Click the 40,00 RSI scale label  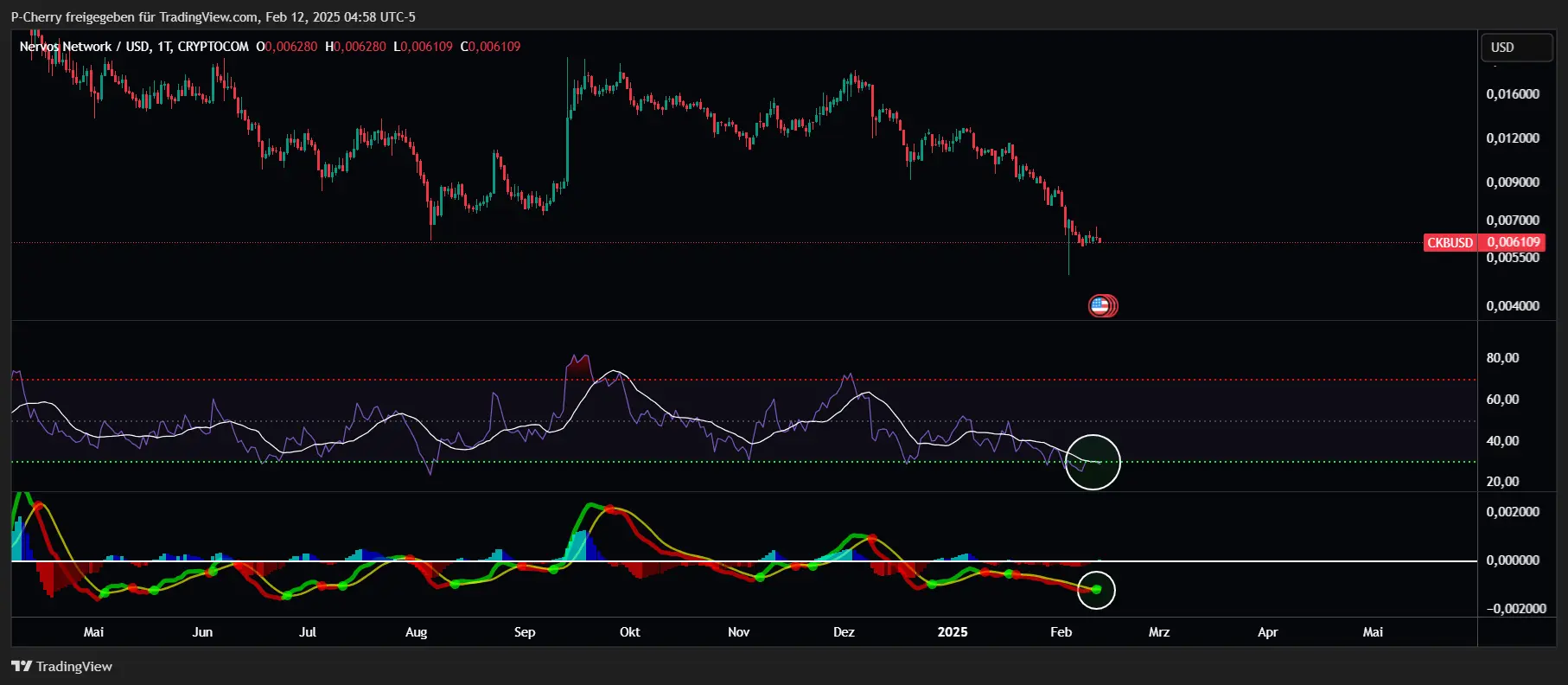1502,441
